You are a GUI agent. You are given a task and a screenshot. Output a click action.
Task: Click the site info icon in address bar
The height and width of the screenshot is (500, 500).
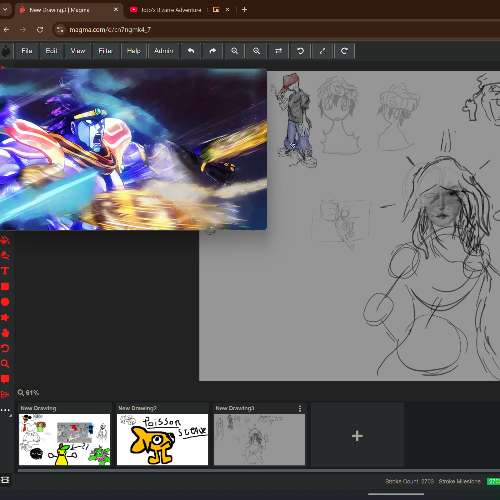pos(60,30)
